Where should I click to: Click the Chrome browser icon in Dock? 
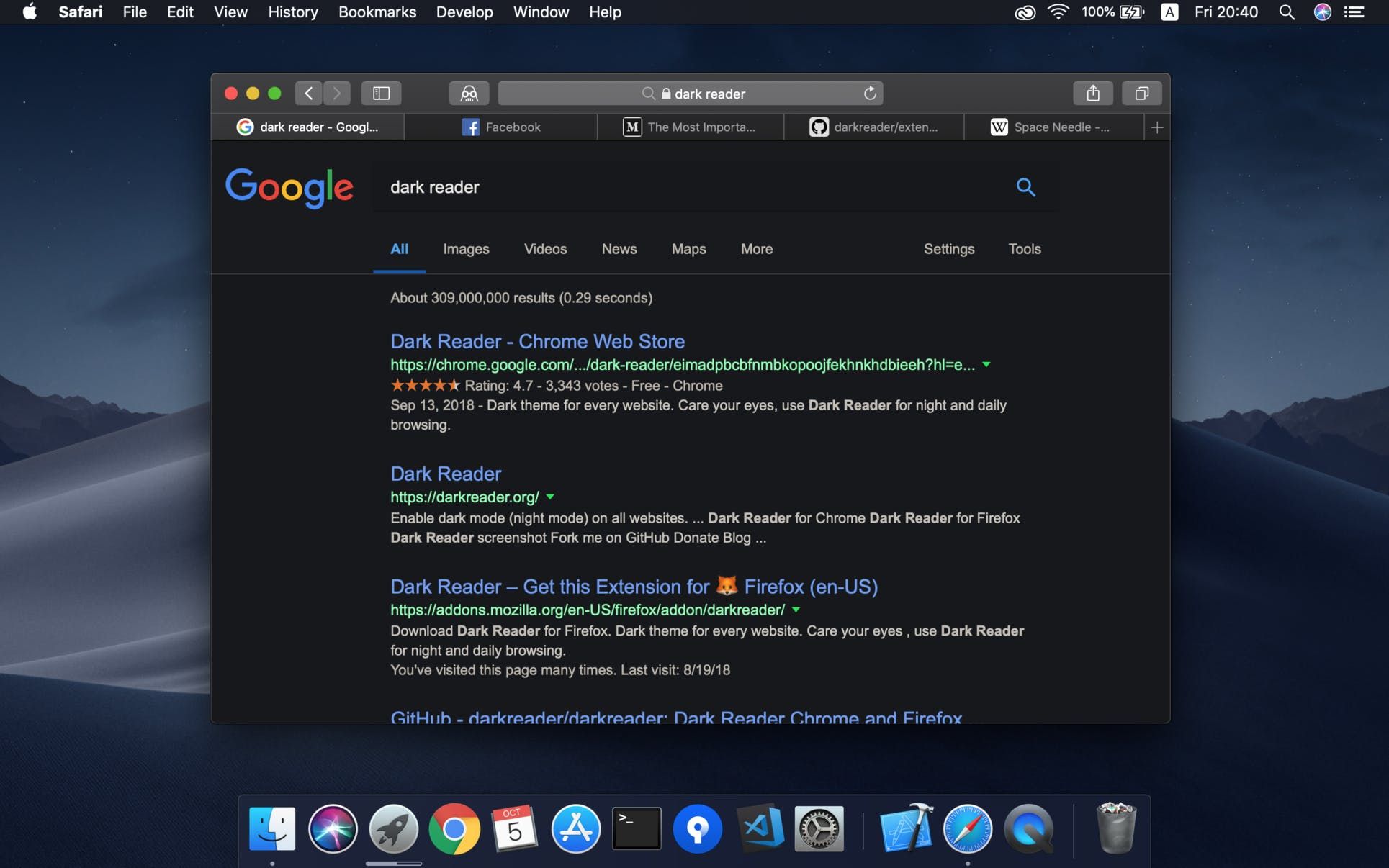(455, 828)
